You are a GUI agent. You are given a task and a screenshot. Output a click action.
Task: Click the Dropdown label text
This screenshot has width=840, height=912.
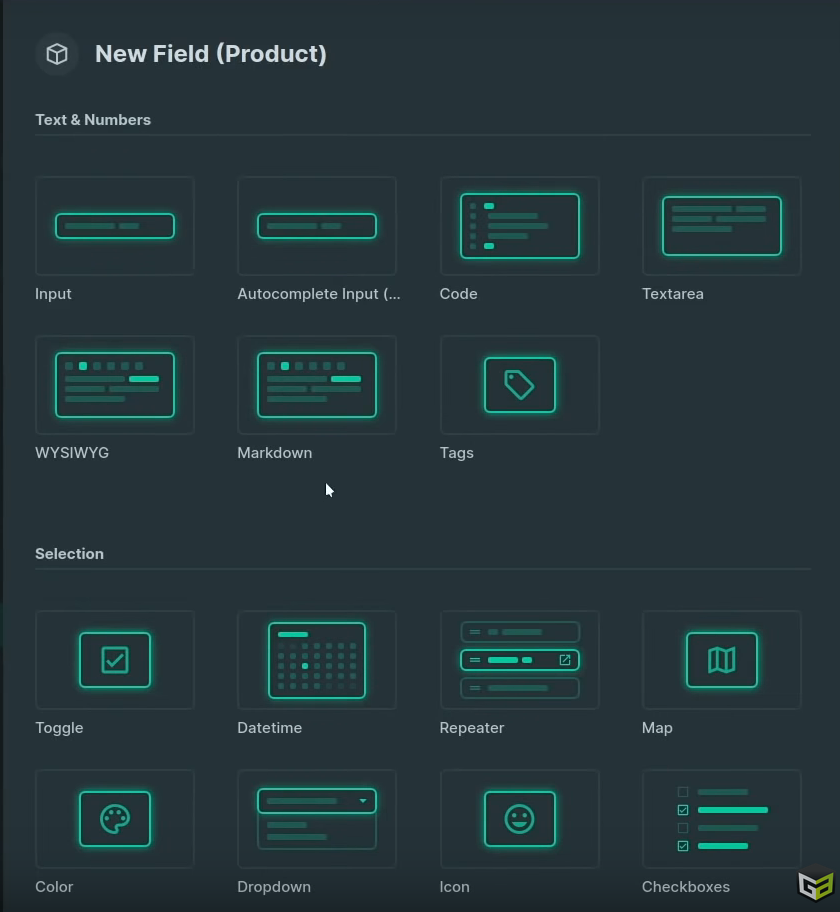click(x=274, y=887)
